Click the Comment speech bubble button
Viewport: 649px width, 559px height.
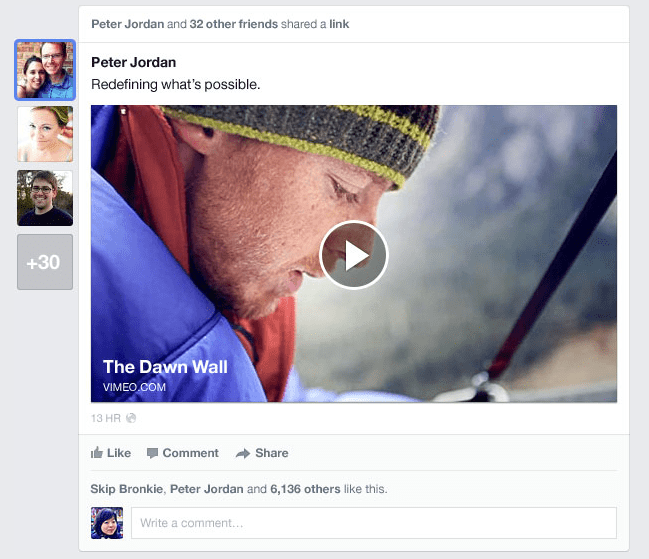point(182,453)
